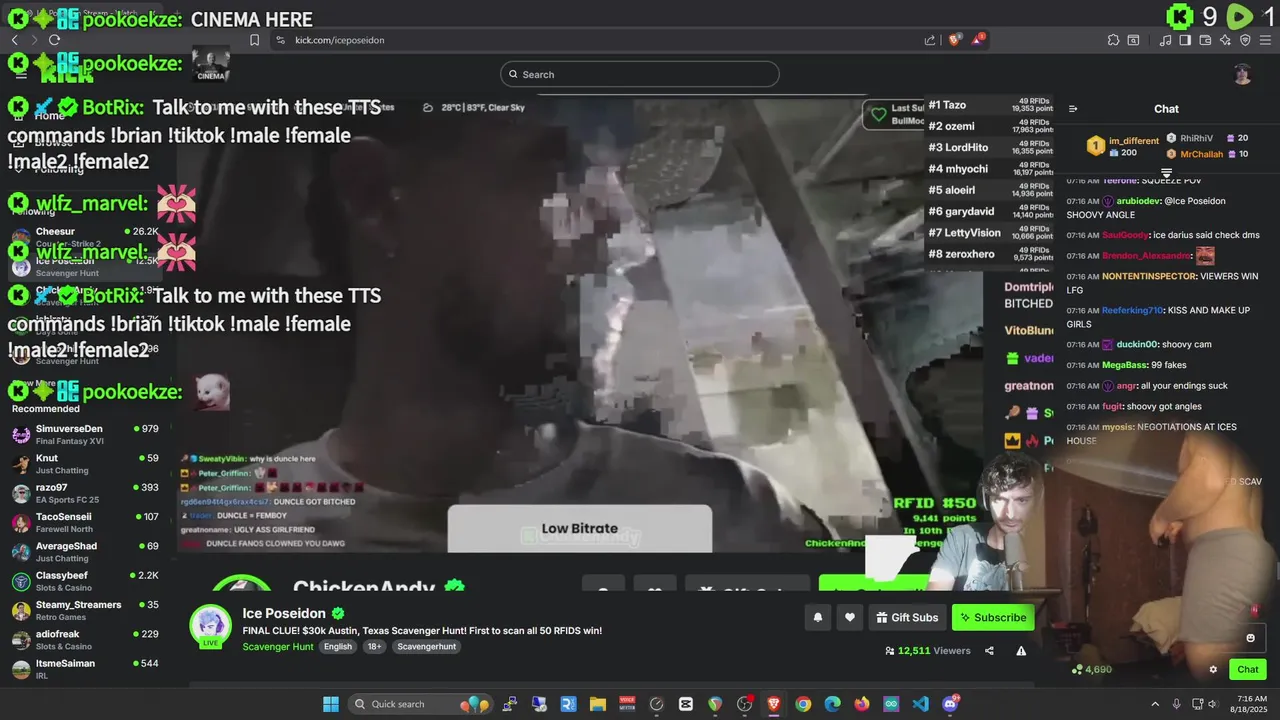Click MrChallah in the gifter leaderboard
The width and height of the screenshot is (1280, 720).
coord(1201,154)
